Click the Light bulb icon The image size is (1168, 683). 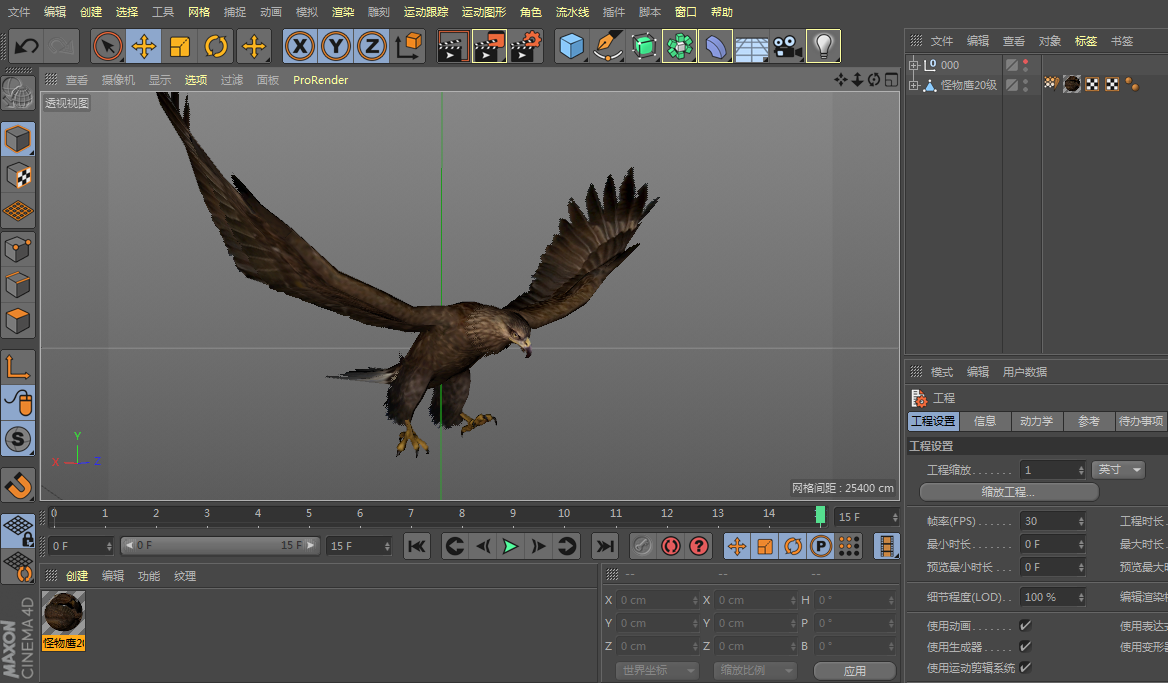(x=823, y=46)
